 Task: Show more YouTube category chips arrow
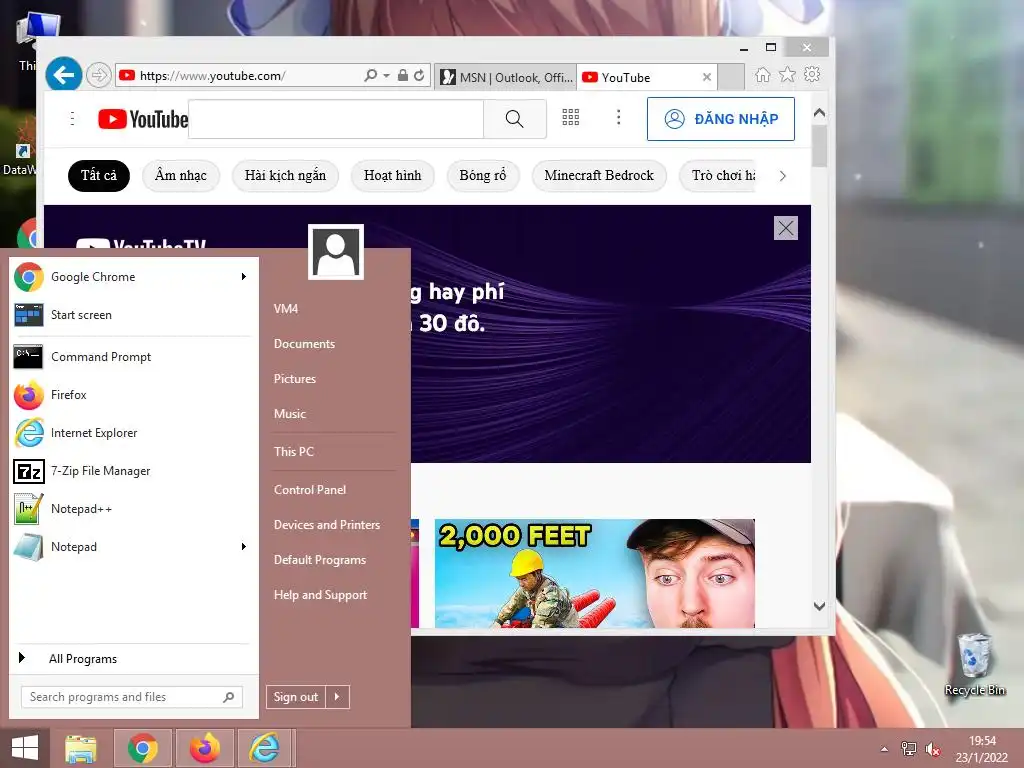(x=782, y=176)
